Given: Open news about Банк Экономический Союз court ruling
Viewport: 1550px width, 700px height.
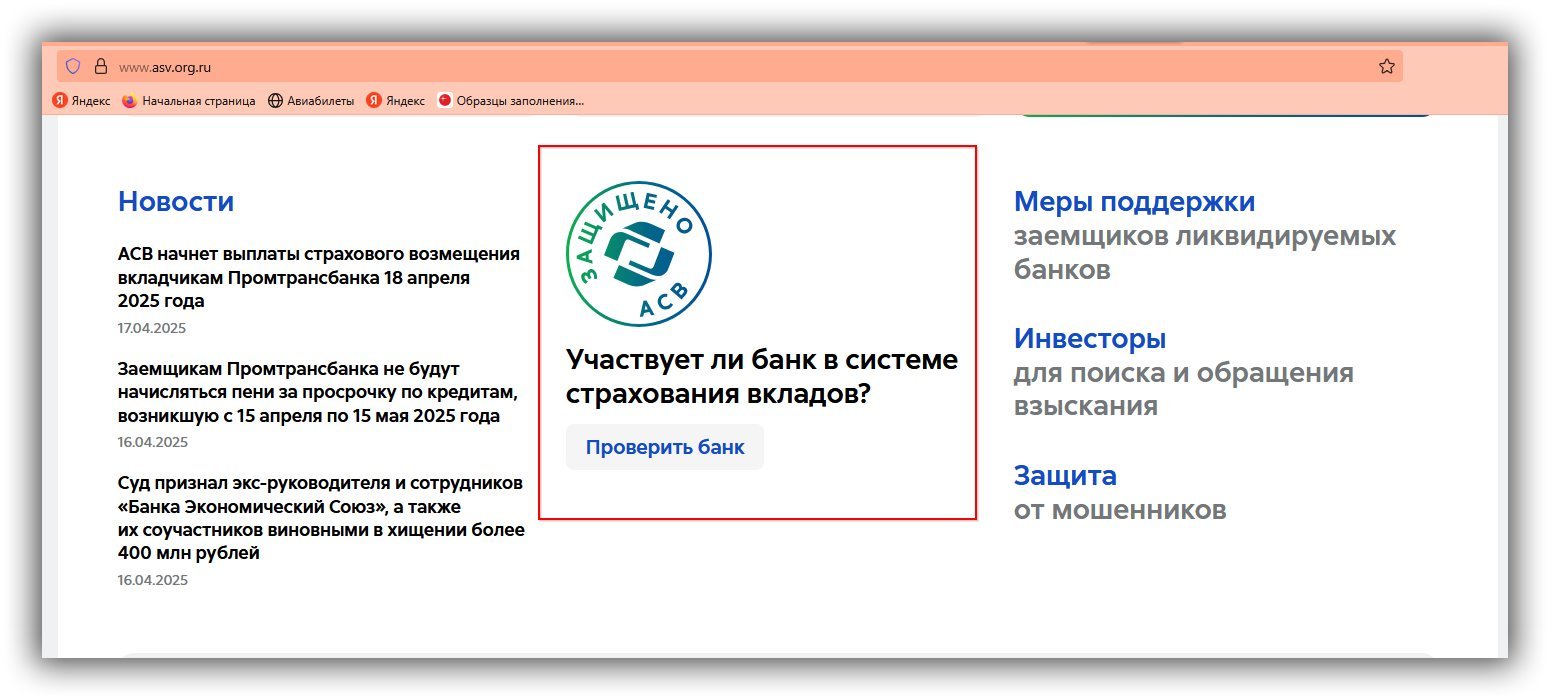Looking at the screenshot, I should pyautogui.click(x=320, y=518).
